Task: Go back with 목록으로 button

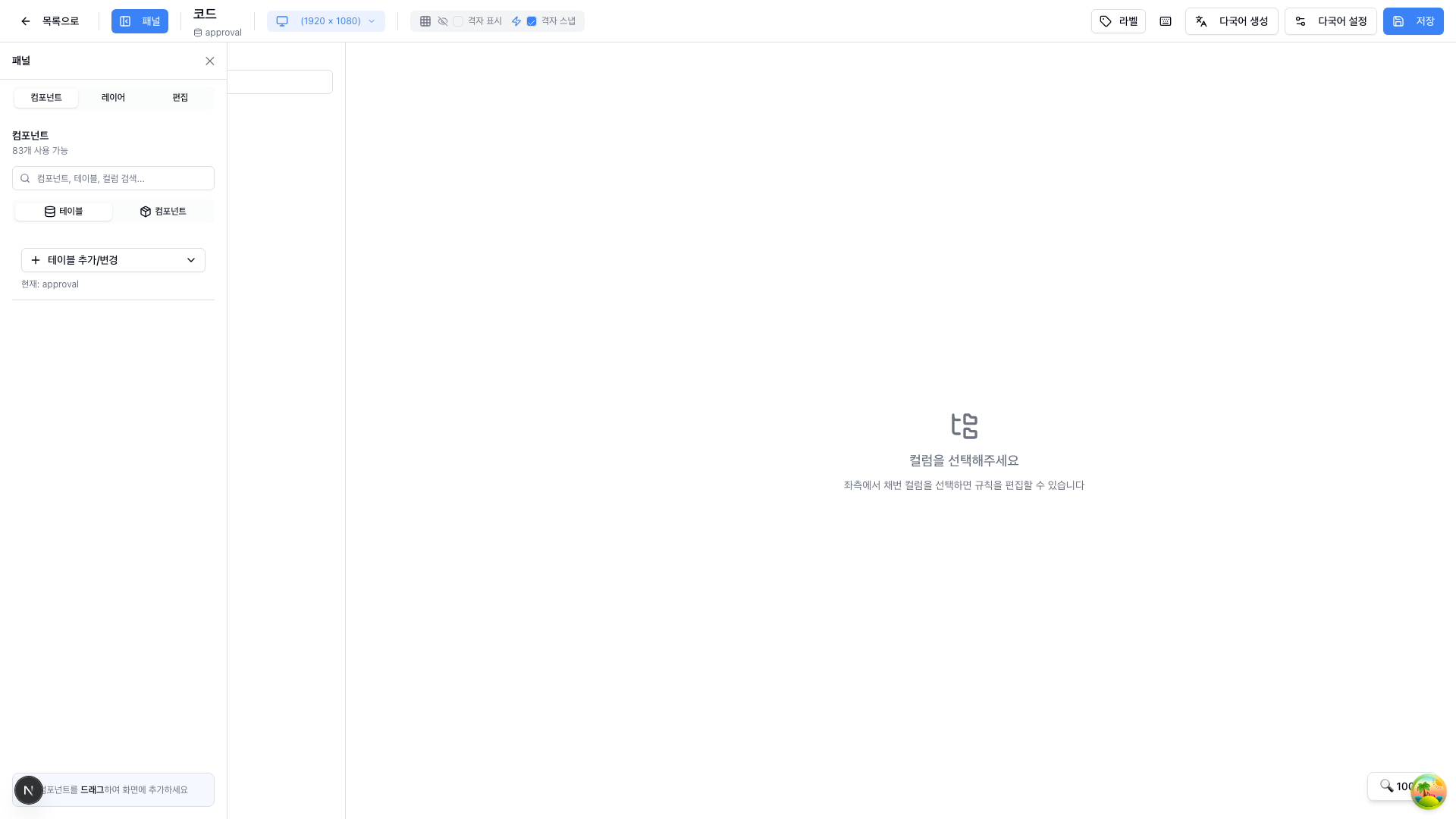Action: [50, 21]
